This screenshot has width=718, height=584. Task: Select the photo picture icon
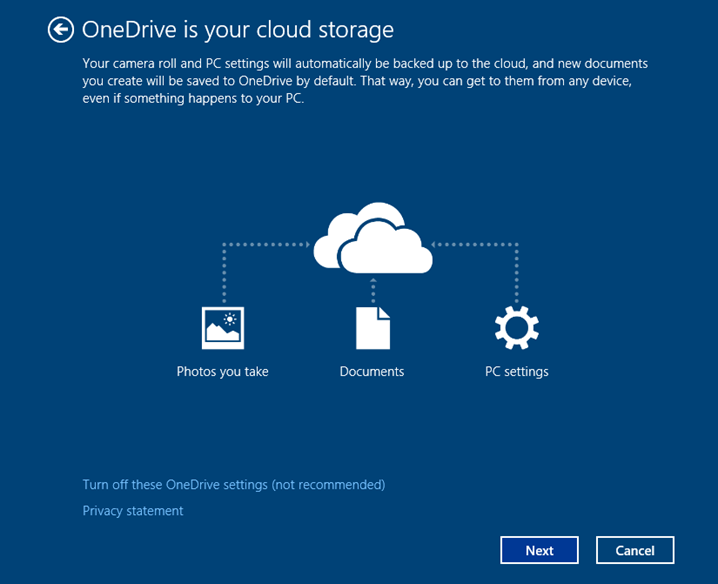pyautogui.click(x=223, y=327)
